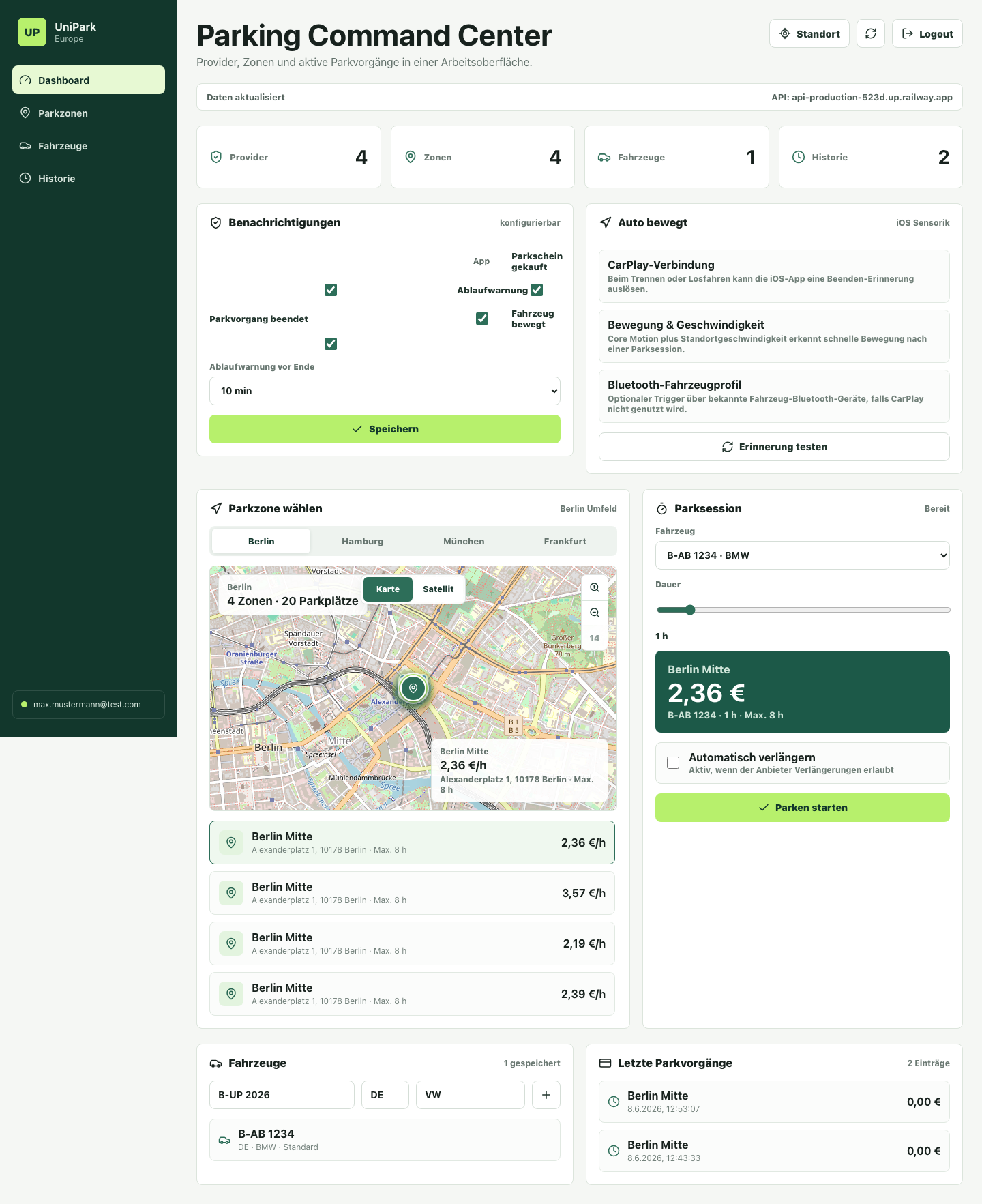Click the stopwatch icon beside Parksession
Image resolution: width=982 pixels, height=1204 pixels.
tap(661, 508)
